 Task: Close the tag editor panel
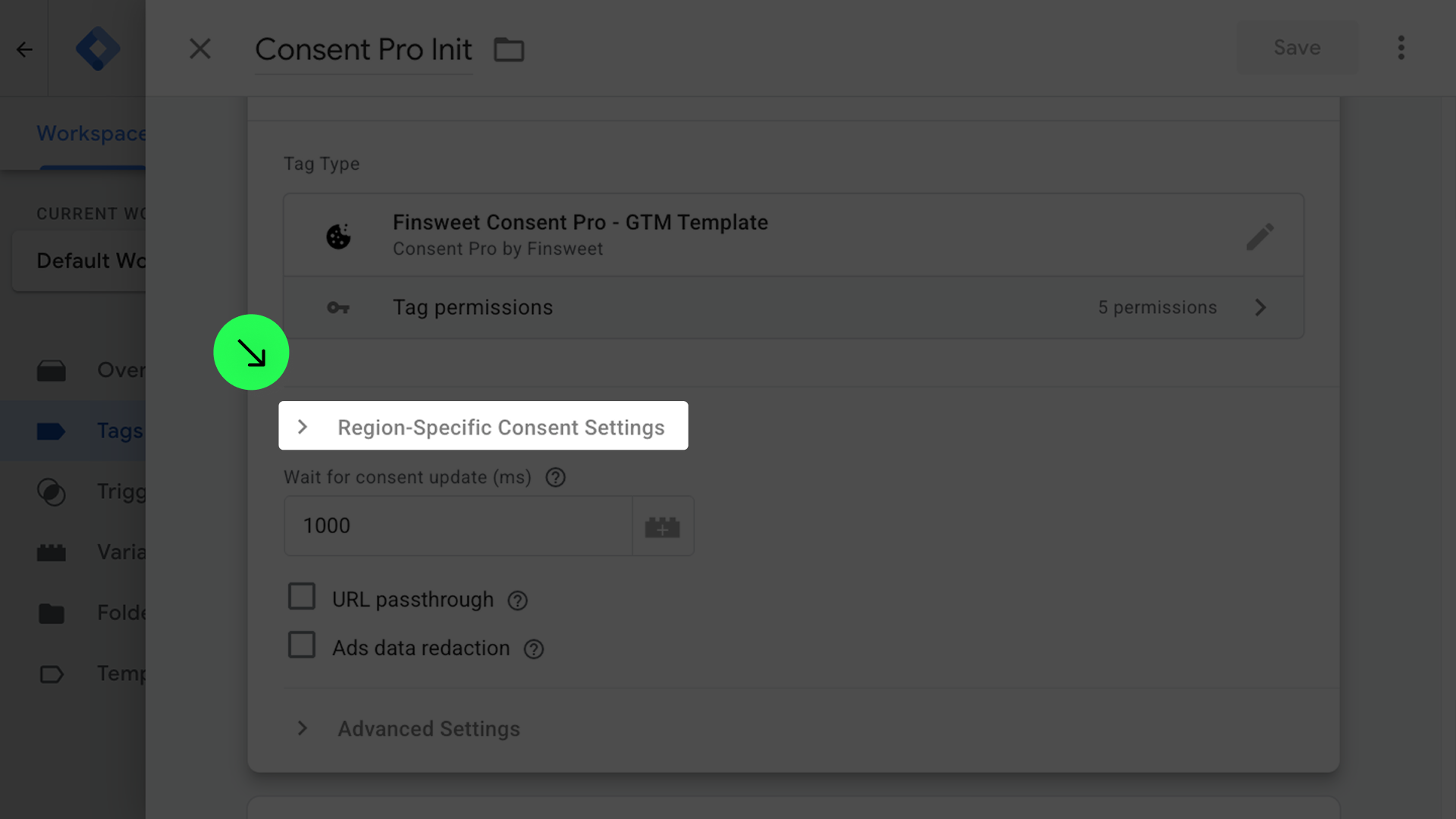(x=200, y=49)
